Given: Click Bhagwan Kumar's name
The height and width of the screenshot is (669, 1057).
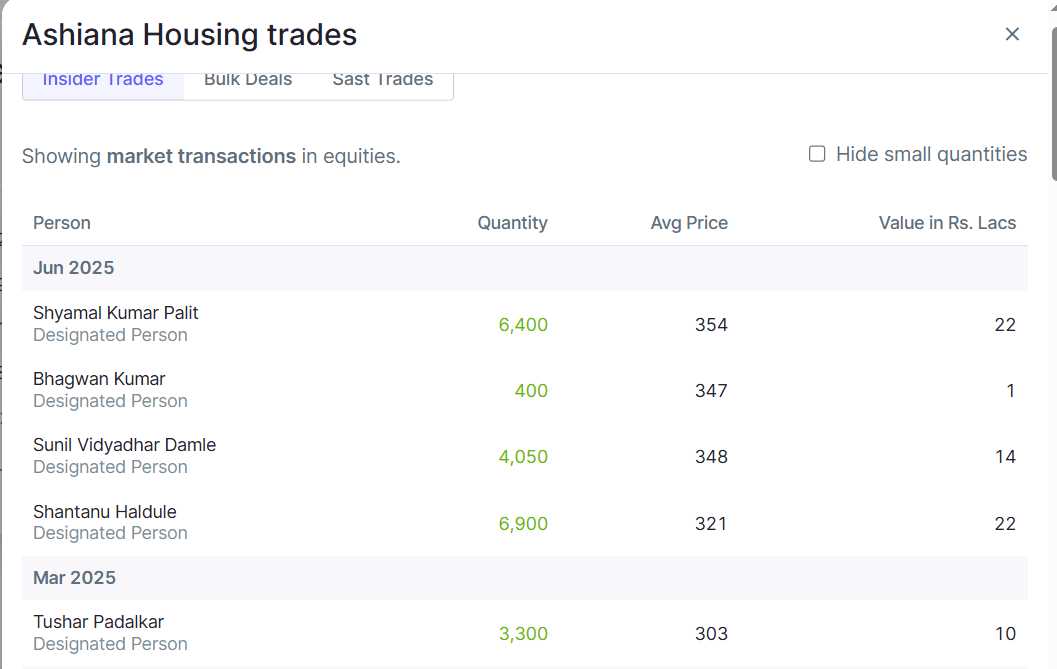Looking at the screenshot, I should point(99,379).
